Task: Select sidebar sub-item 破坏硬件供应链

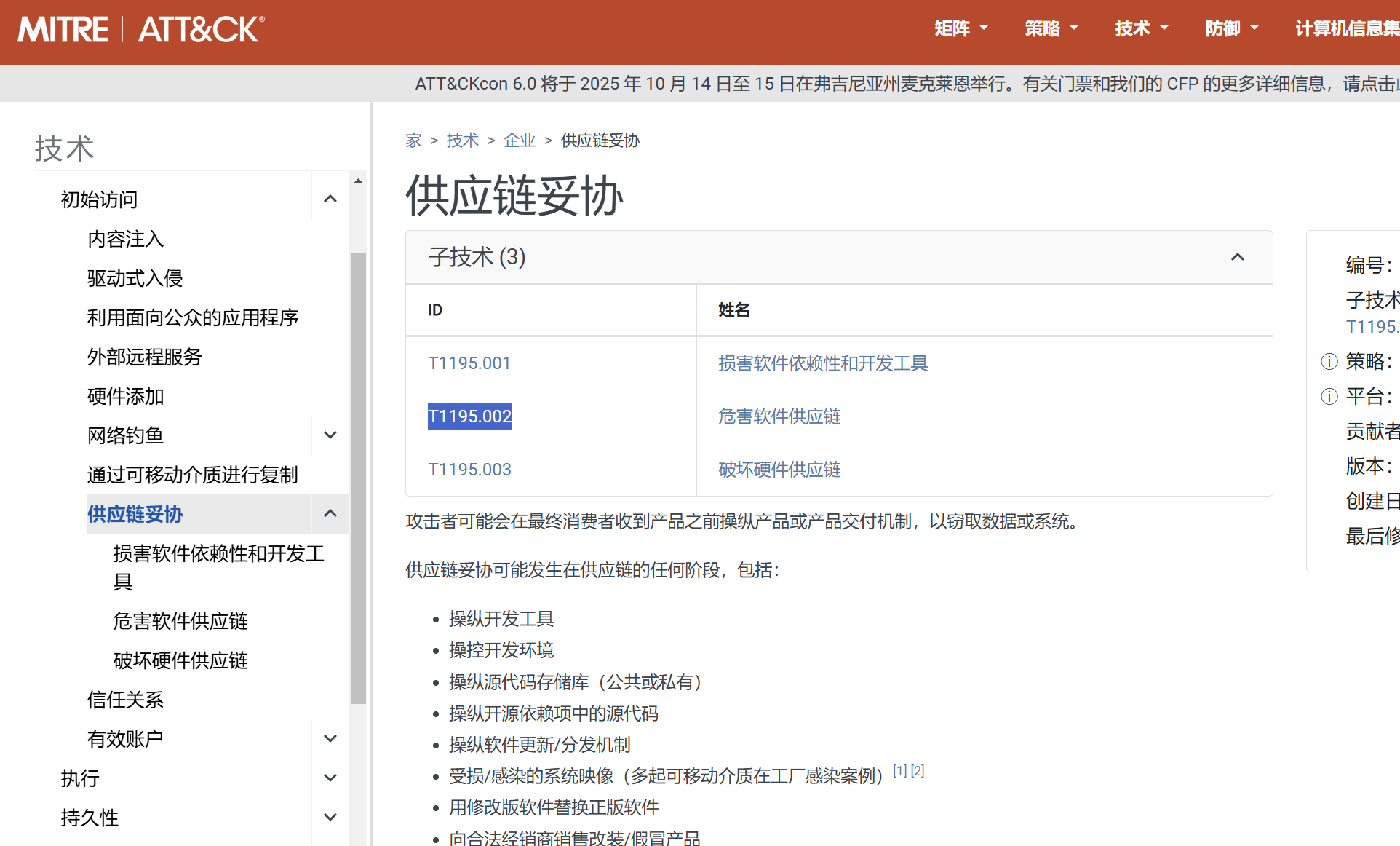Action: tap(180, 660)
